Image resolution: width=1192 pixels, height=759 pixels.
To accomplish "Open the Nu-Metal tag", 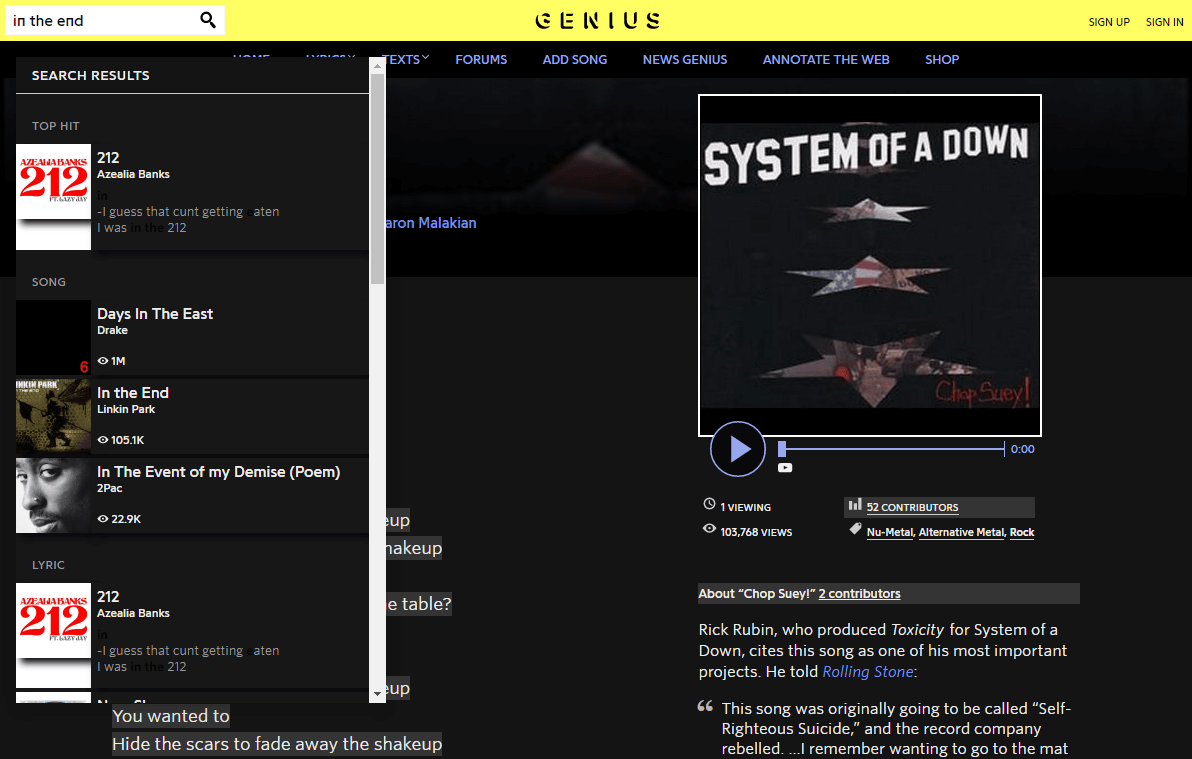I will [x=889, y=532].
